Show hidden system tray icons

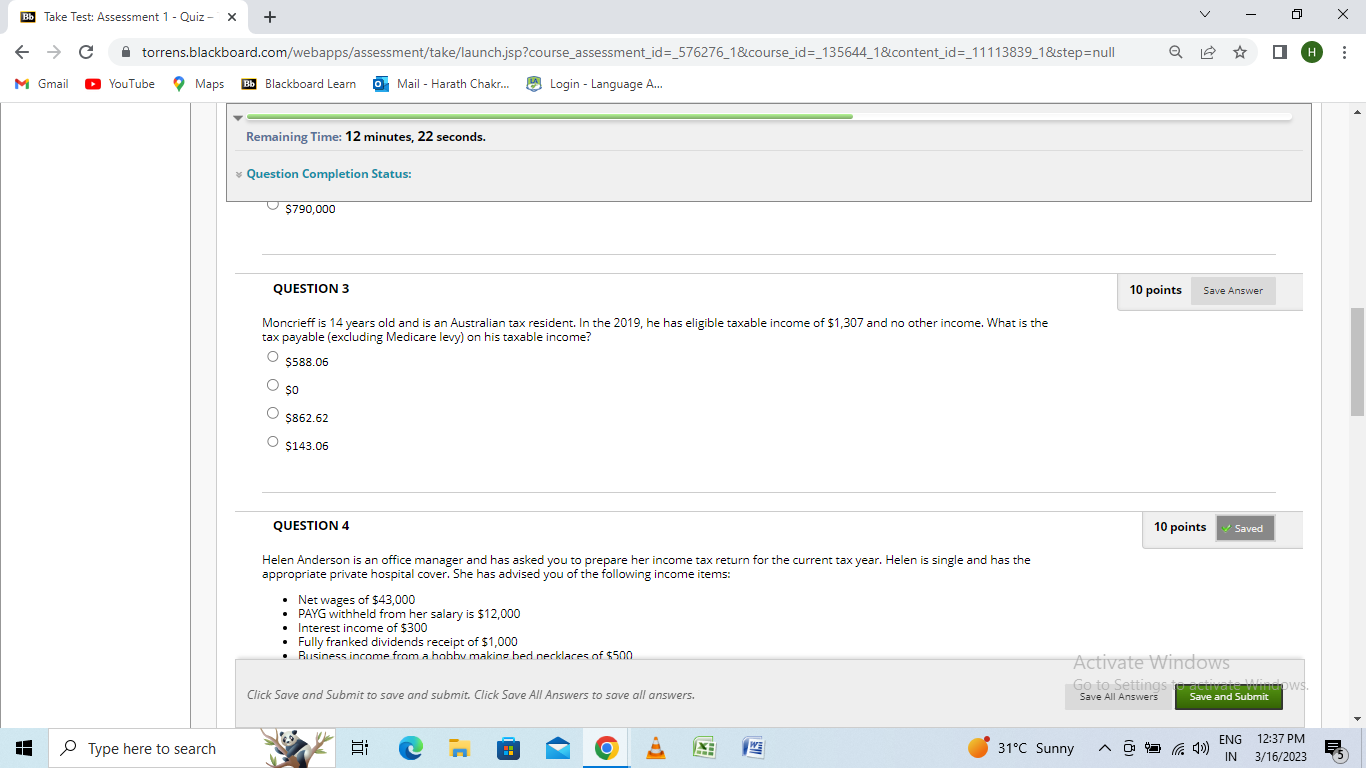(1104, 748)
